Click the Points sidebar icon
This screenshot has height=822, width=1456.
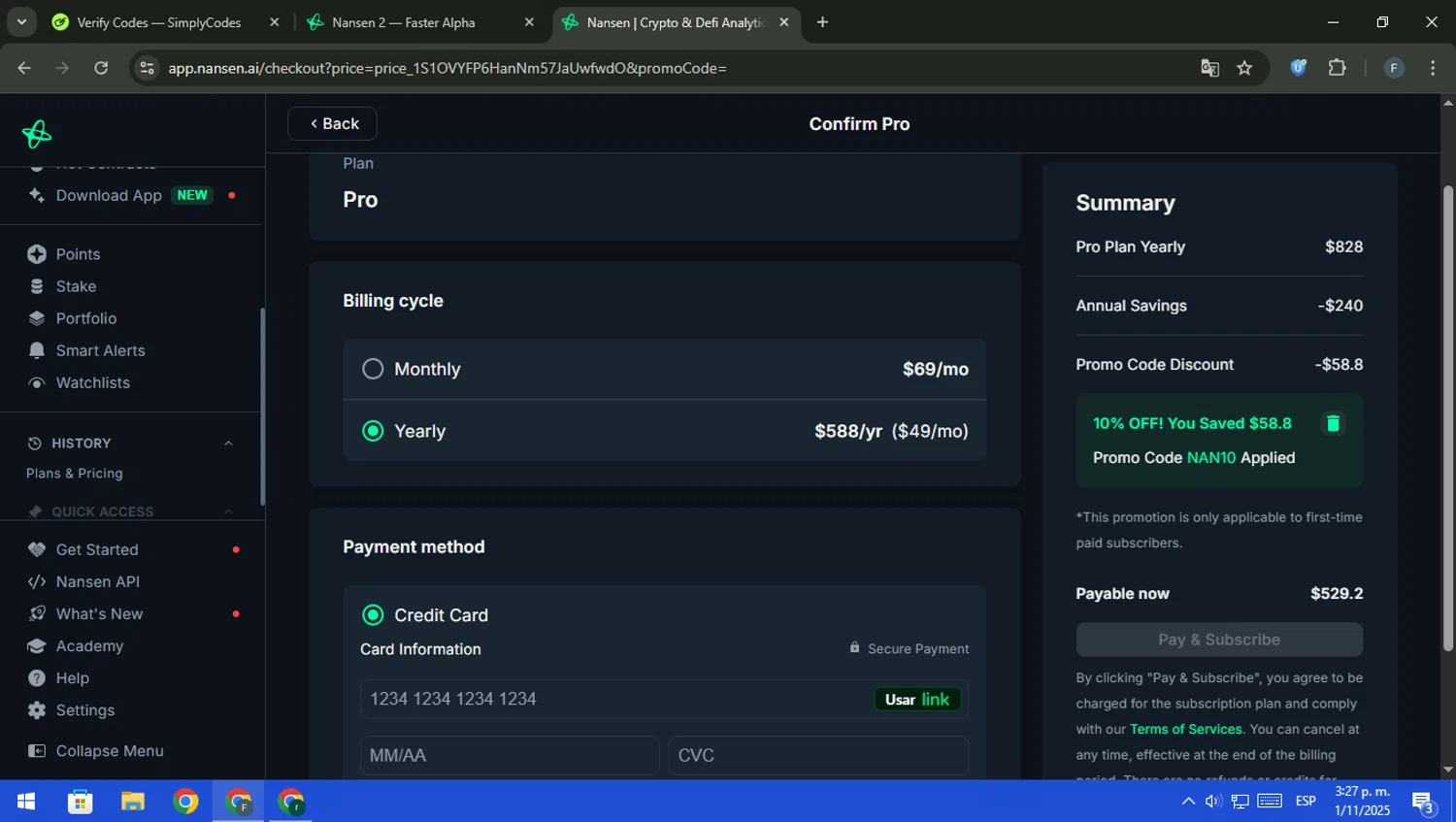pyautogui.click(x=37, y=254)
